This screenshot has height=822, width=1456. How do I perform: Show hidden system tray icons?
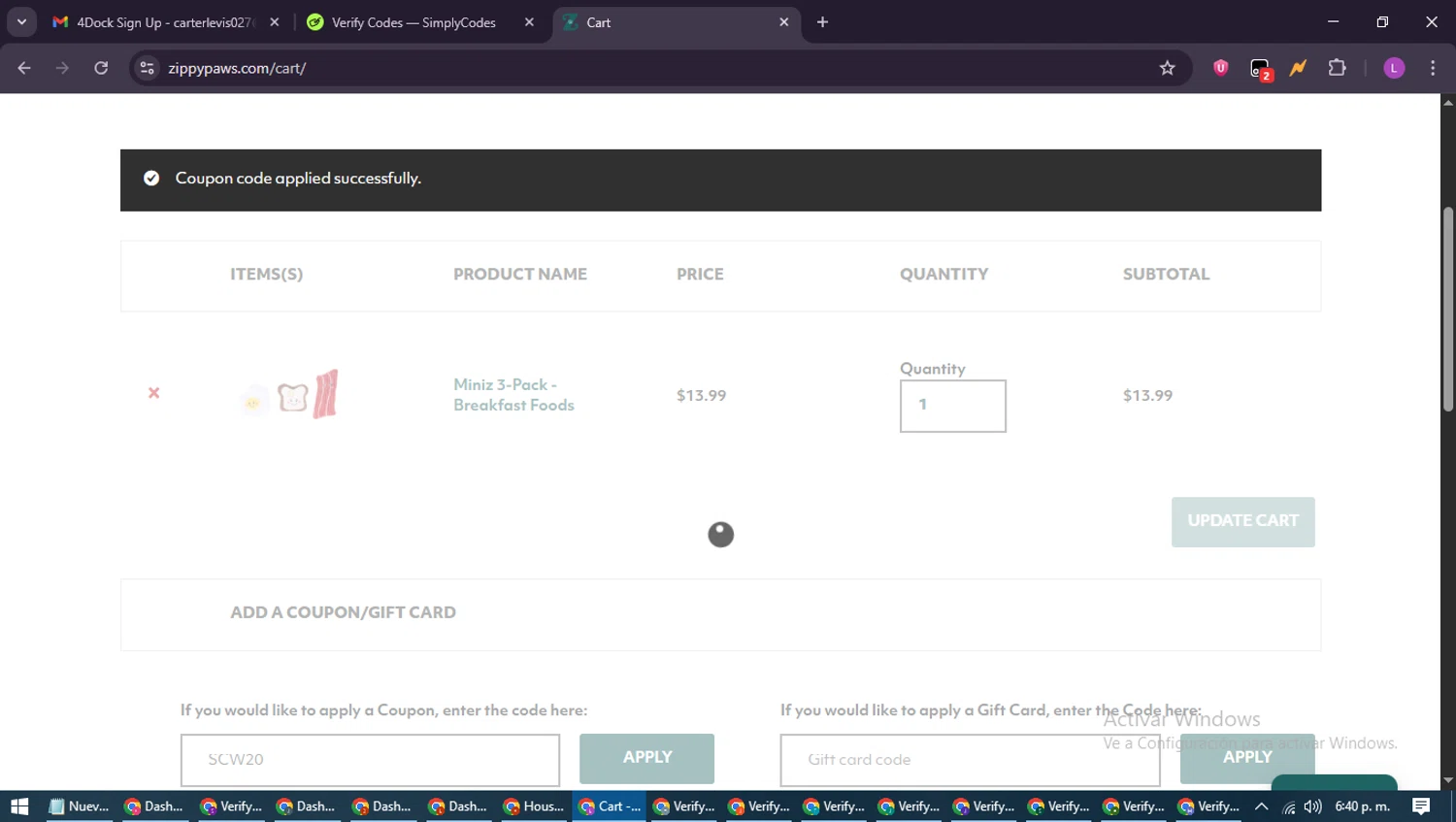(1261, 806)
